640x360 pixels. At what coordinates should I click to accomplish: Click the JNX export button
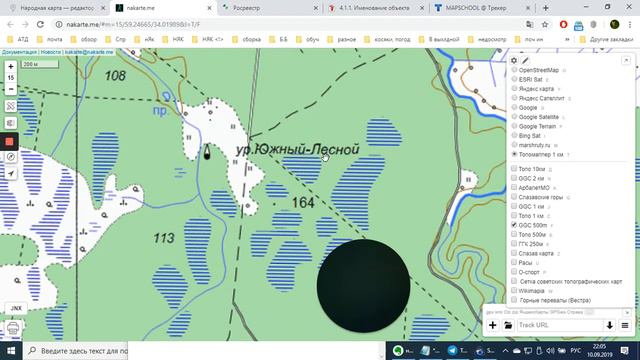16,308
